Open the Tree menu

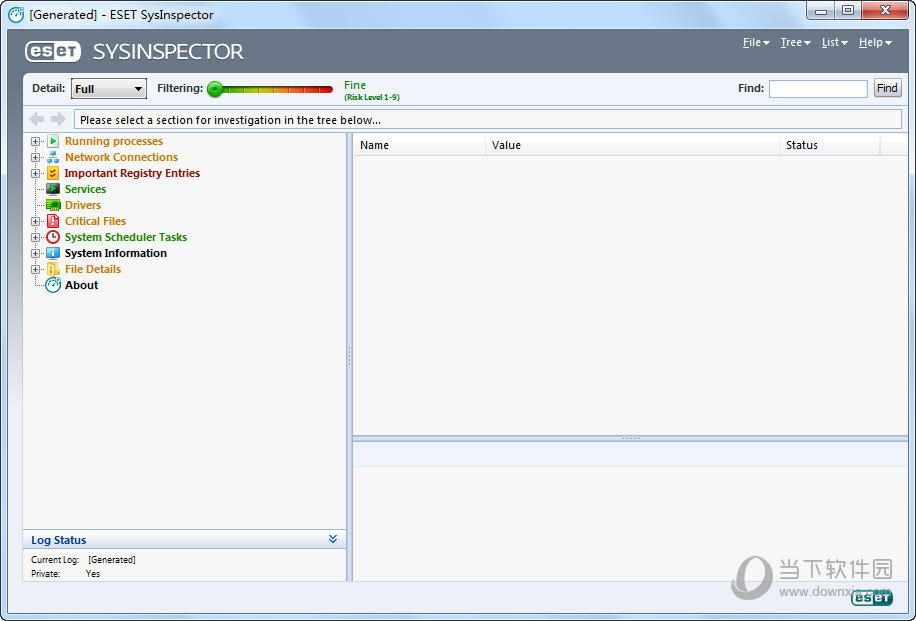coord(796,43)
